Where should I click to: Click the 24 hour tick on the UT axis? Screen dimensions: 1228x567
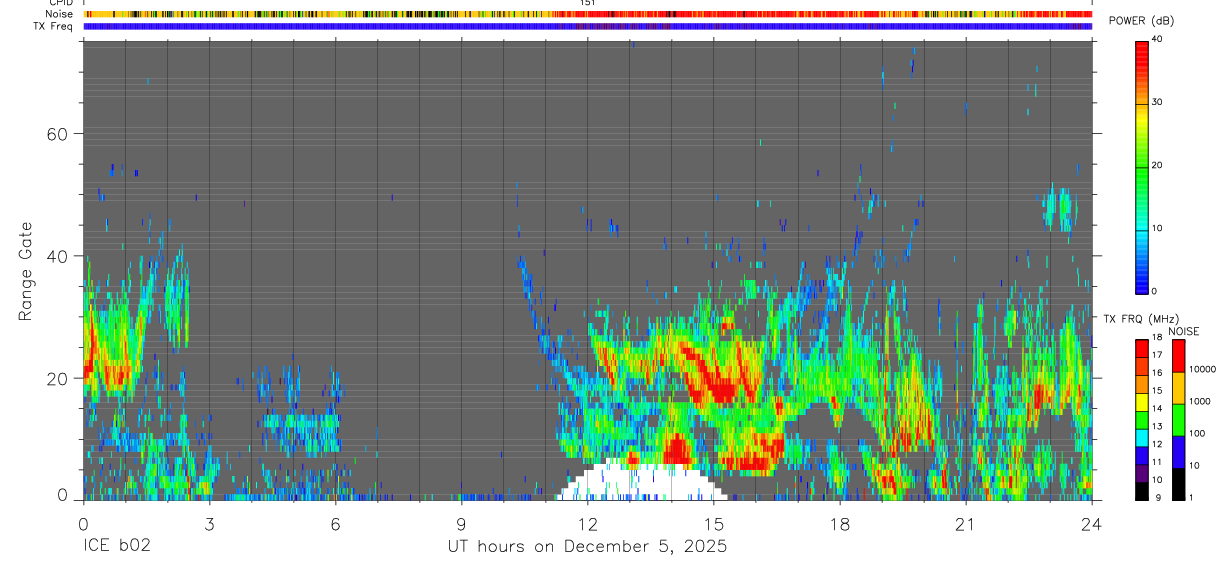pos(1092,523)
